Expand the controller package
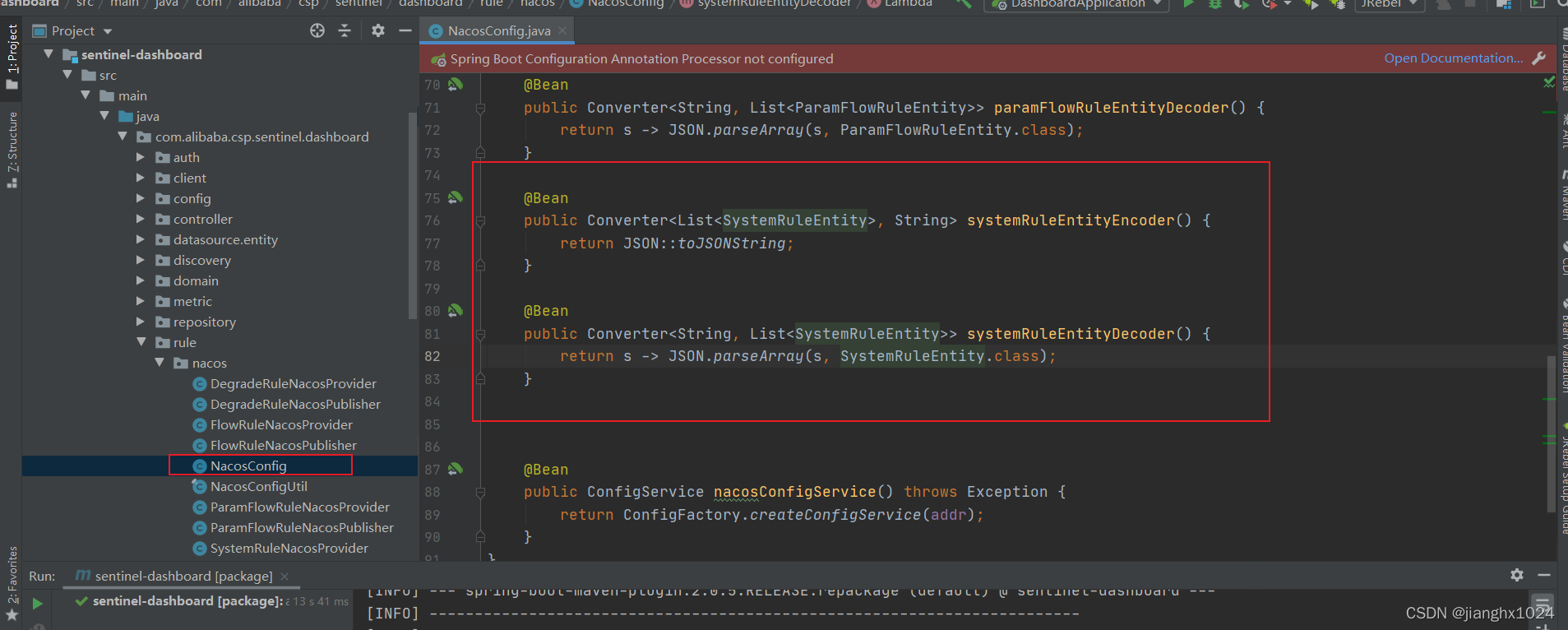Viewport: 1568px width, 630px height. tap(141, 219)
